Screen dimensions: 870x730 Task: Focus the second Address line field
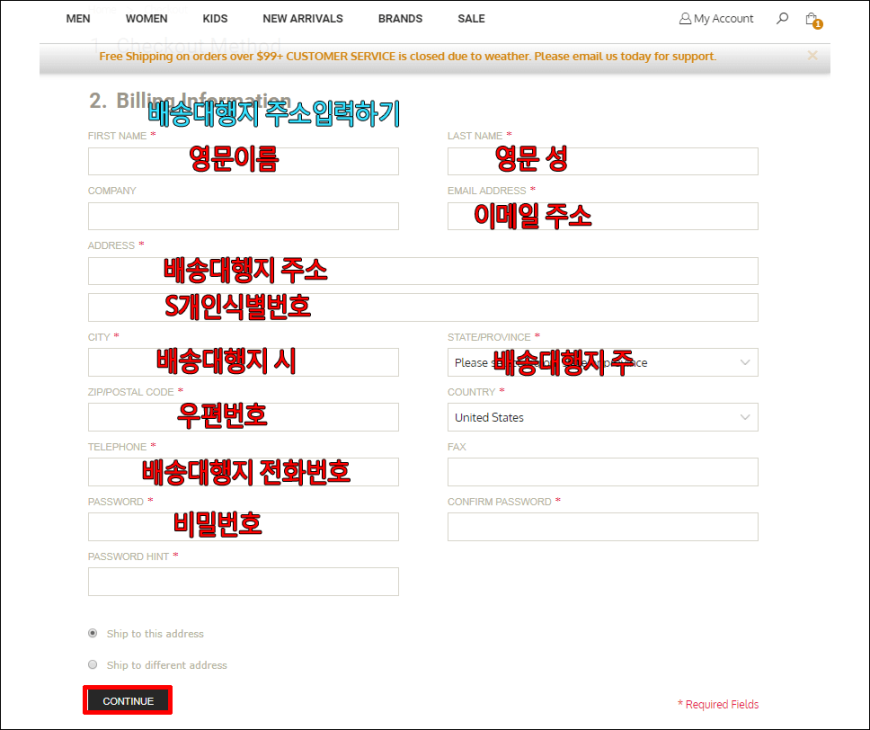pos(423,307)
